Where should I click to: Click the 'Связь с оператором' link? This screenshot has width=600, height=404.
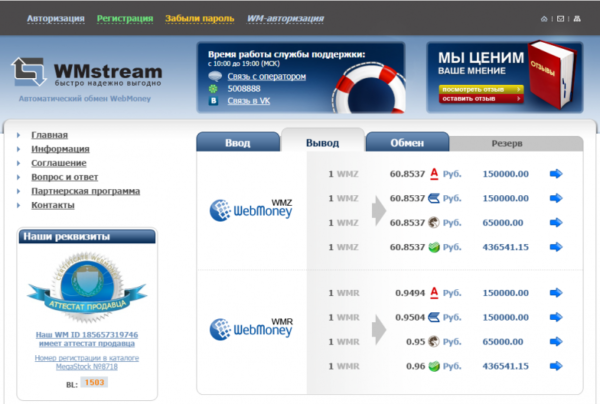(x=265, y=76)
